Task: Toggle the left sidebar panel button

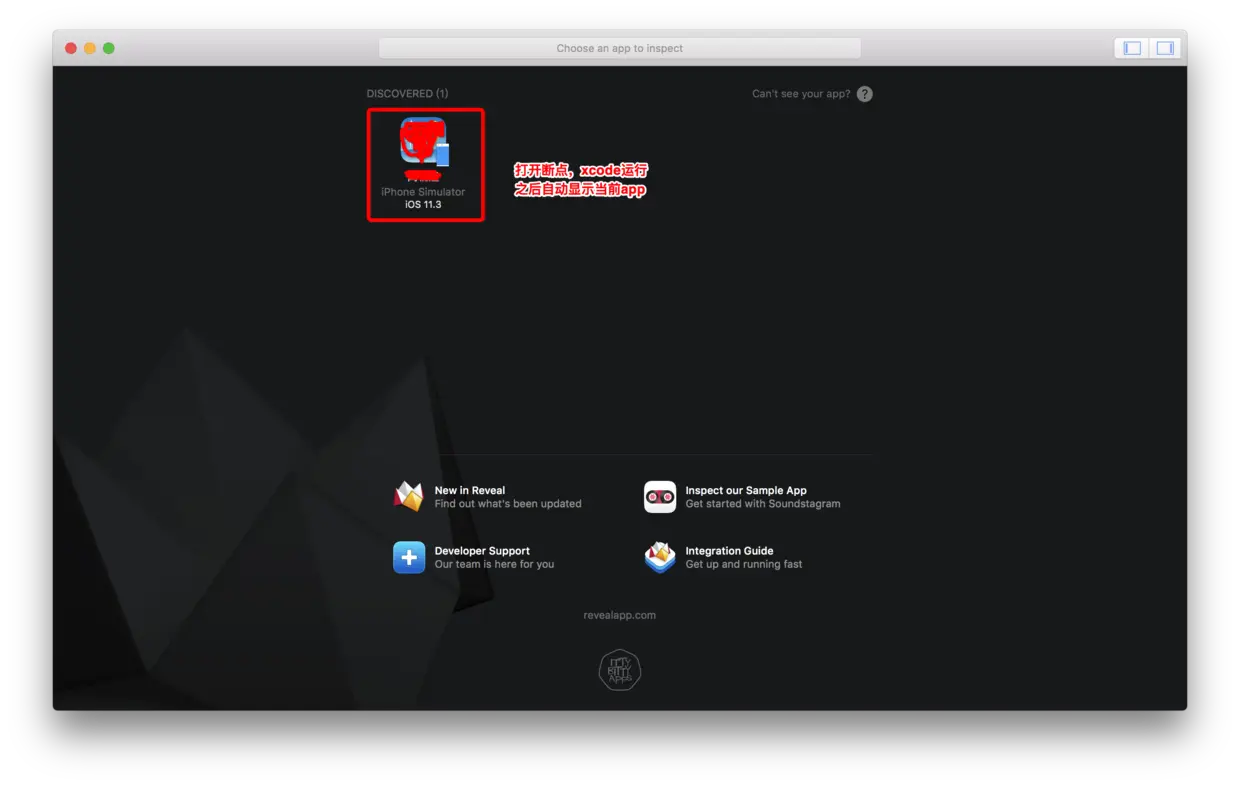Action: click(x=1132, y=48)
